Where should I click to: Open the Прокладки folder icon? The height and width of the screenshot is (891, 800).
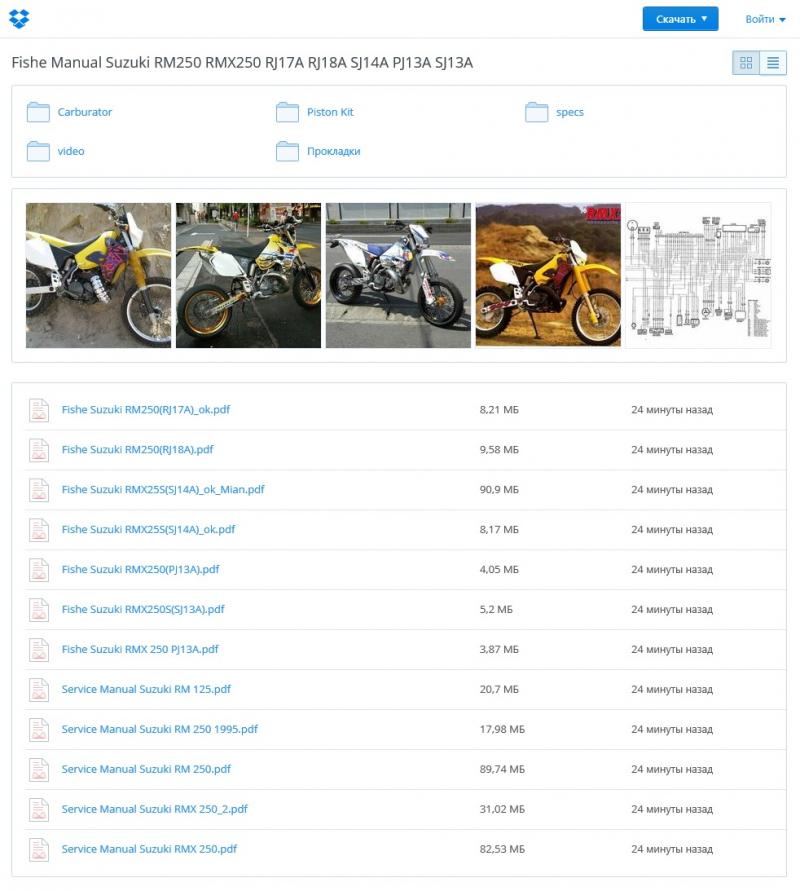(288, 151)
